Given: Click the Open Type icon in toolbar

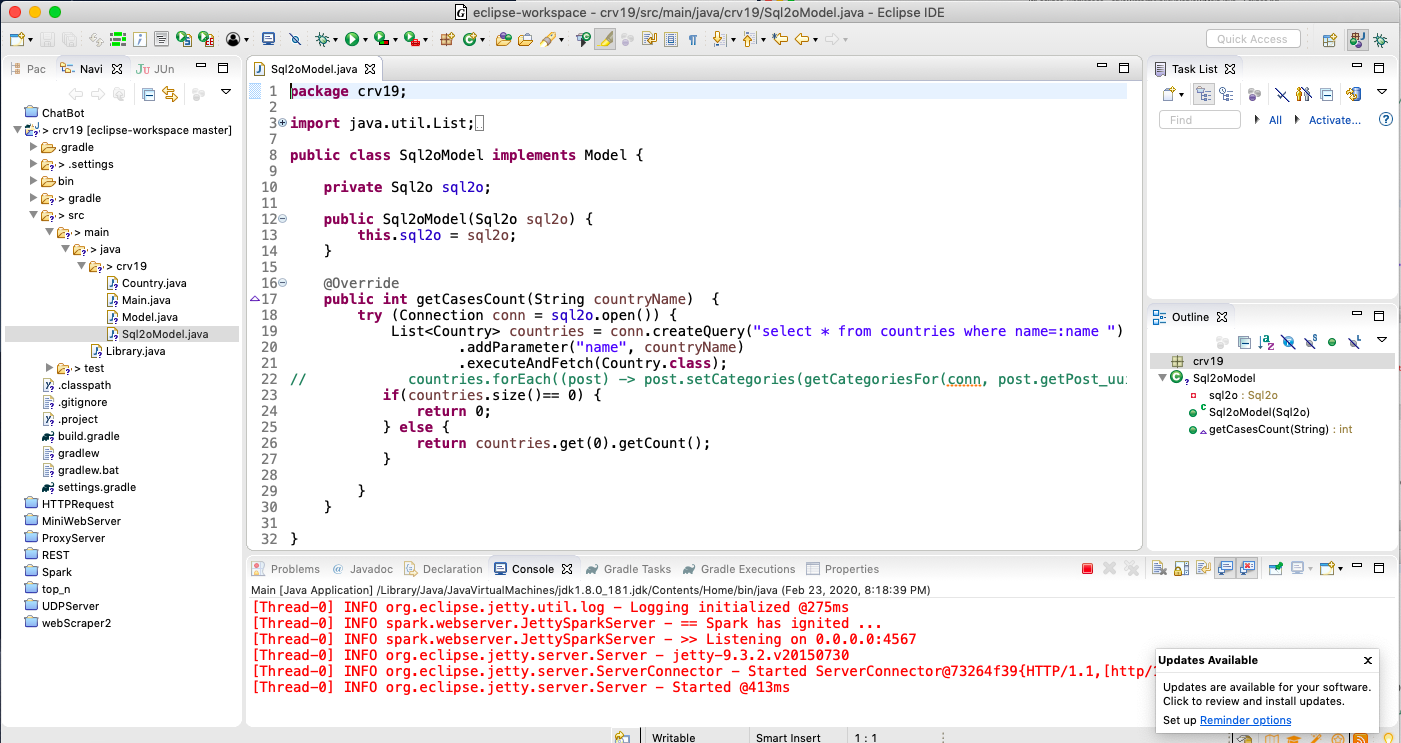Looking at the screenshot, I should [504, 39].
